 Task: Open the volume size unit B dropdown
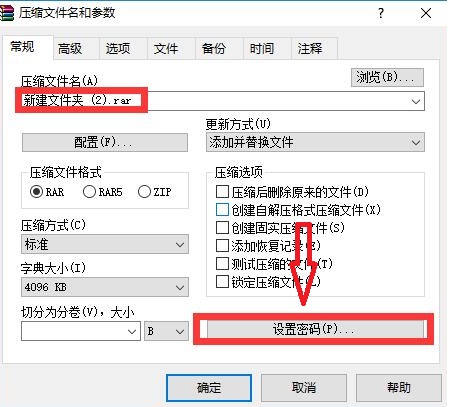pos(166,331)
